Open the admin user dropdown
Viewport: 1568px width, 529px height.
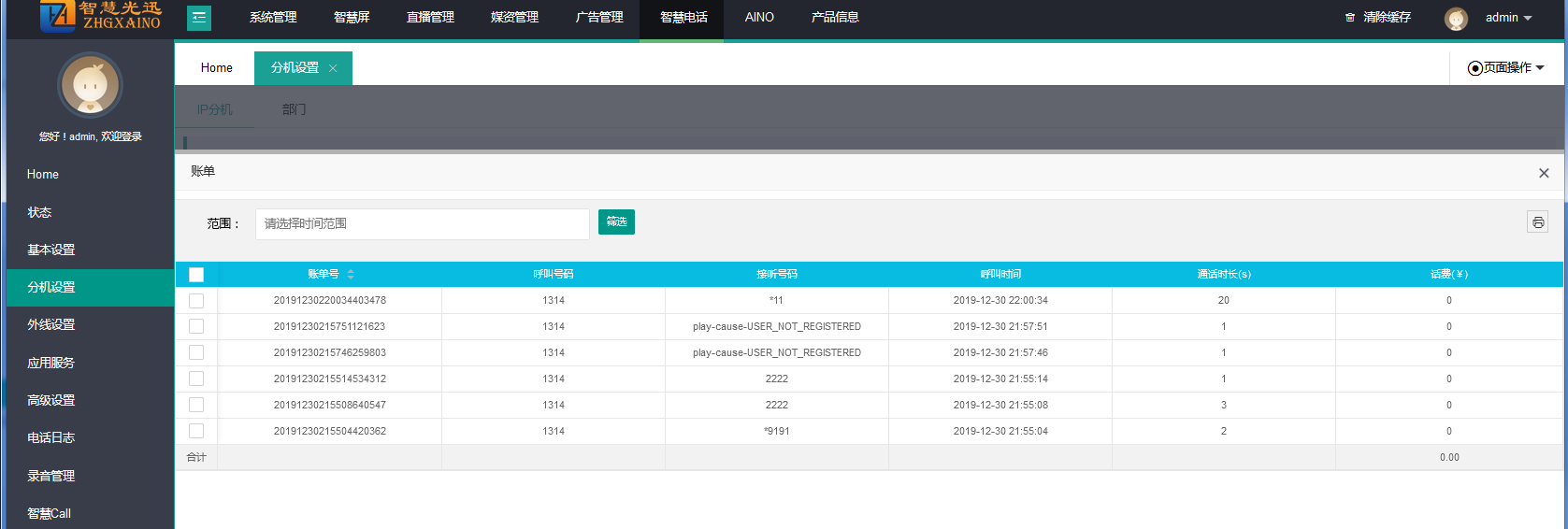click(x=1508, y=18)
